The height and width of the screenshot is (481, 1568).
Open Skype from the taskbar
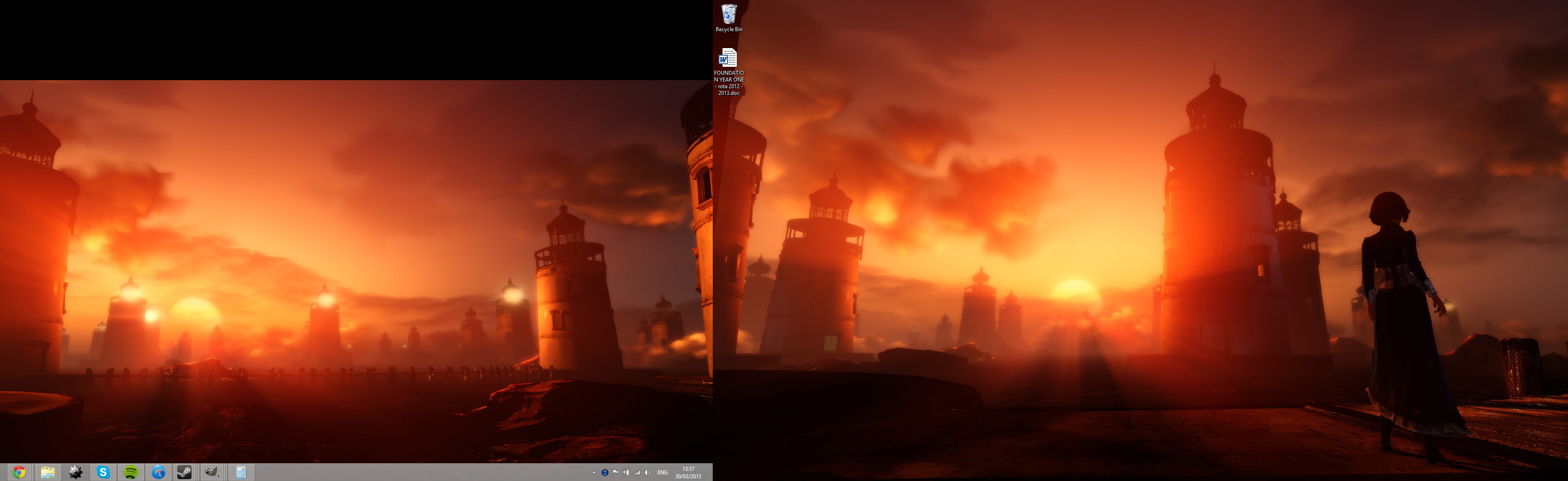click(x=103, y=473)
